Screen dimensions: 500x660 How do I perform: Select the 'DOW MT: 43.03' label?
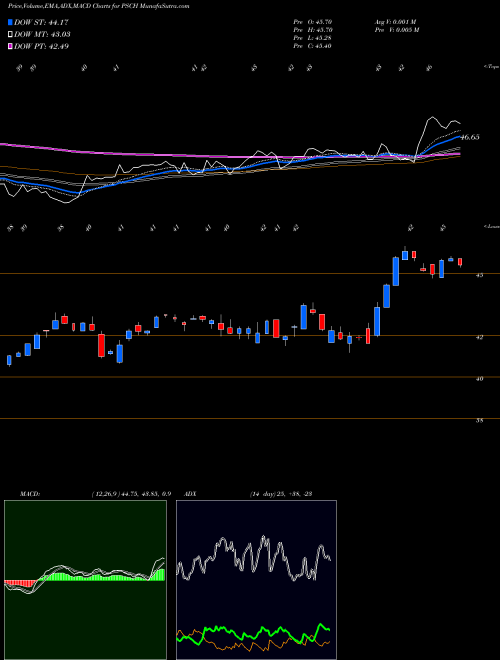42,35
